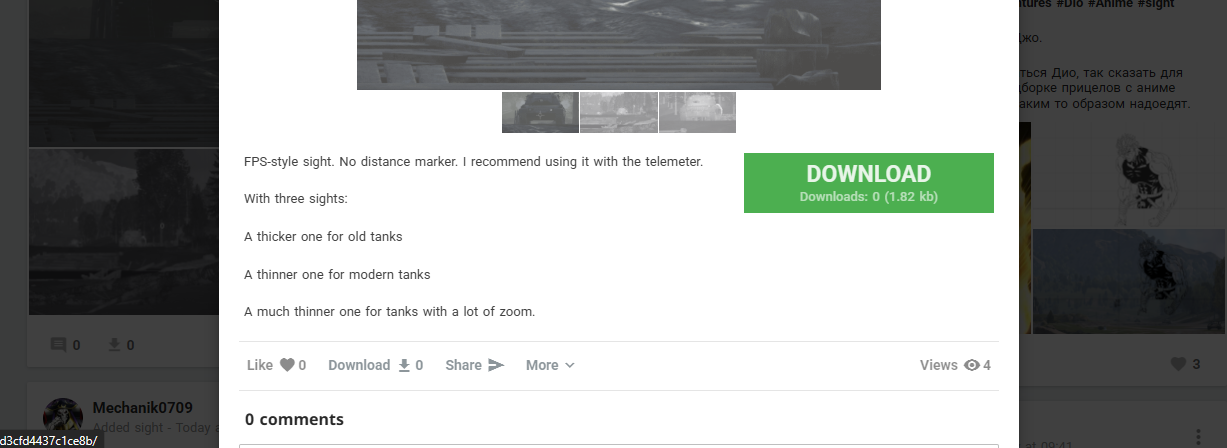
Task: Click the heart icon with 3 likes
Action: (x=1178, y=364)
